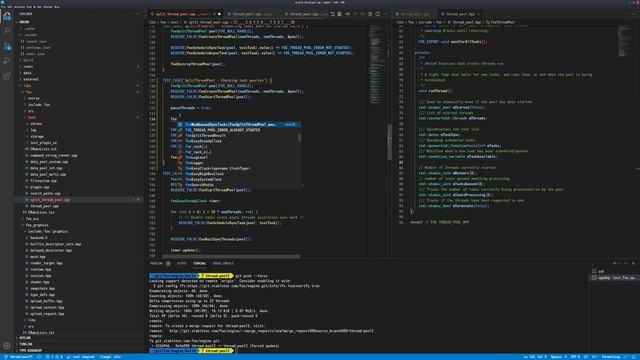
Task: Open the DEBUG CONSOLE panel tab
Action: click(x=223, y=264)
